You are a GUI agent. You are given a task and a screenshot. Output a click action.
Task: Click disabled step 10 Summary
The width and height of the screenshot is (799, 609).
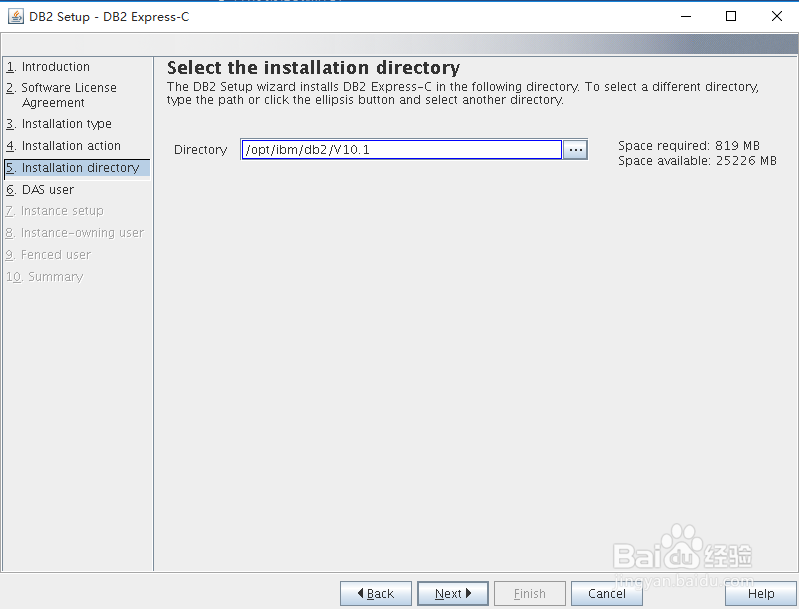point(44,276)
